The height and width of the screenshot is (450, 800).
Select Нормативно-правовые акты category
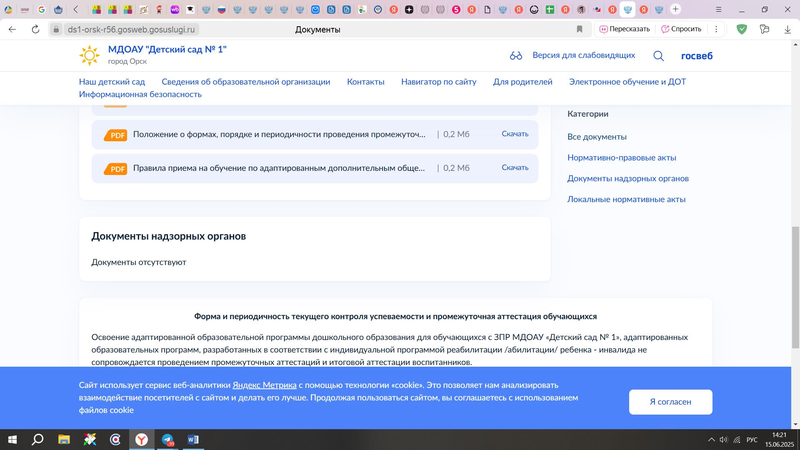click(621, 158)
